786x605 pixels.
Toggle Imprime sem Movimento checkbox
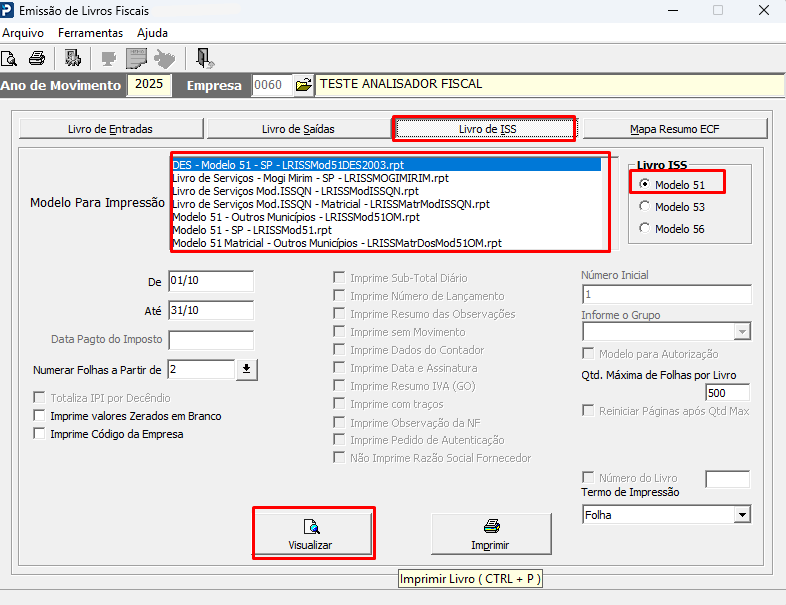[339, 331]
